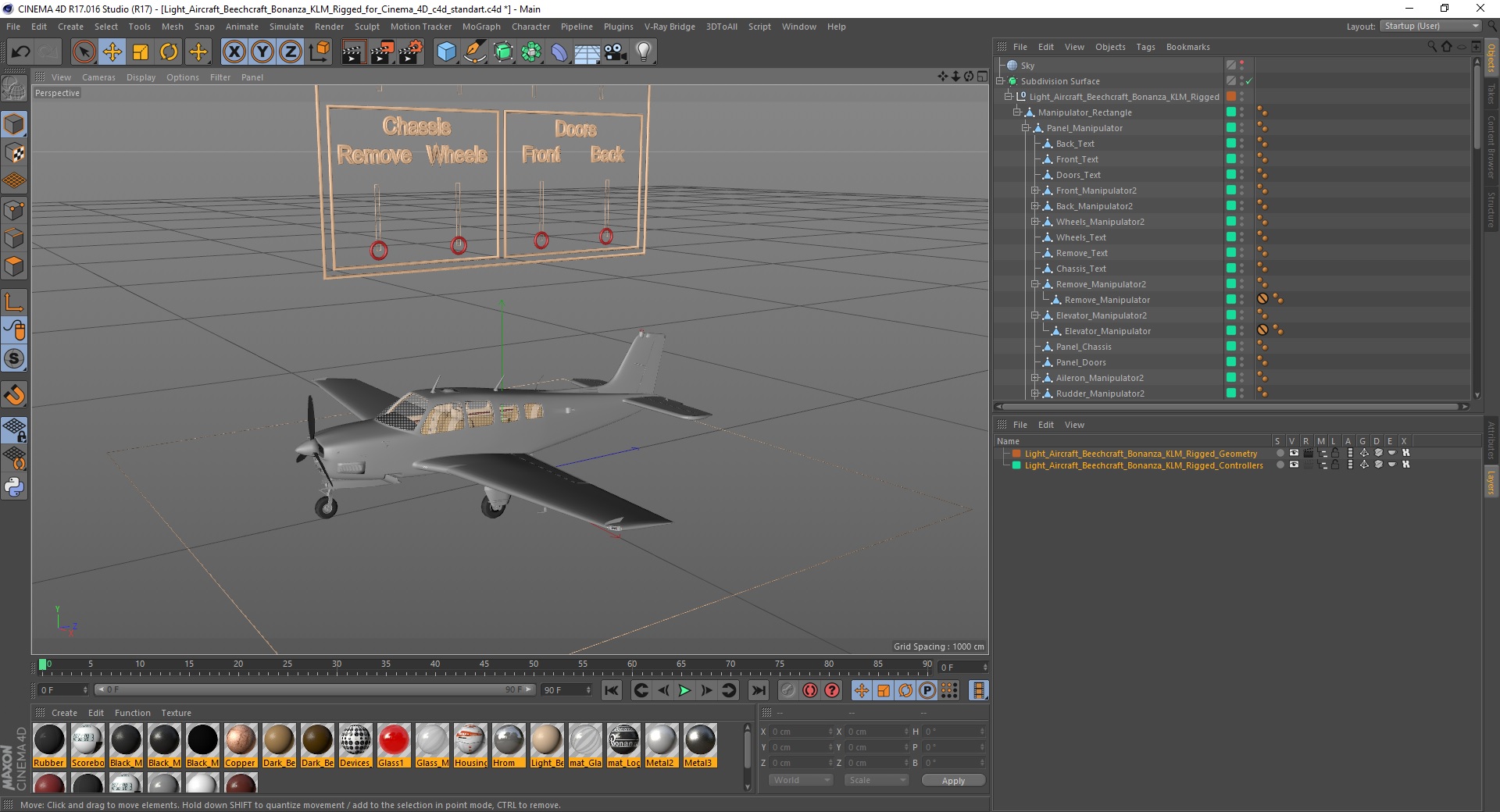Image resolution: width=1500 pixels, height=812 pixels.
Task: Open the Simulate menu
Action: [286, 27]
